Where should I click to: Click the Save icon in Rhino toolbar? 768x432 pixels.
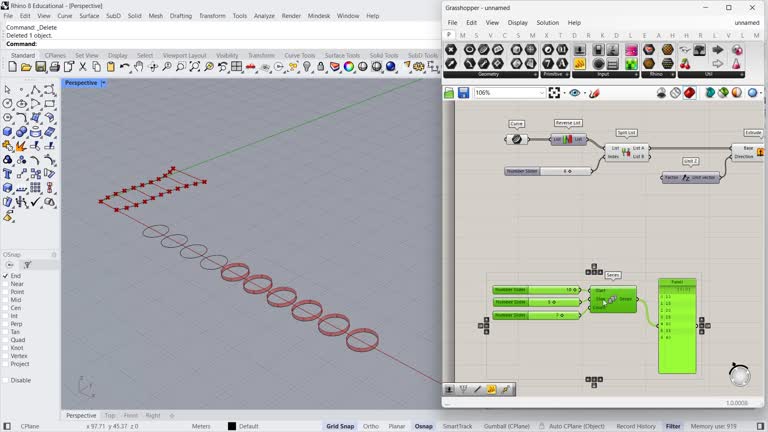[40, 67]
